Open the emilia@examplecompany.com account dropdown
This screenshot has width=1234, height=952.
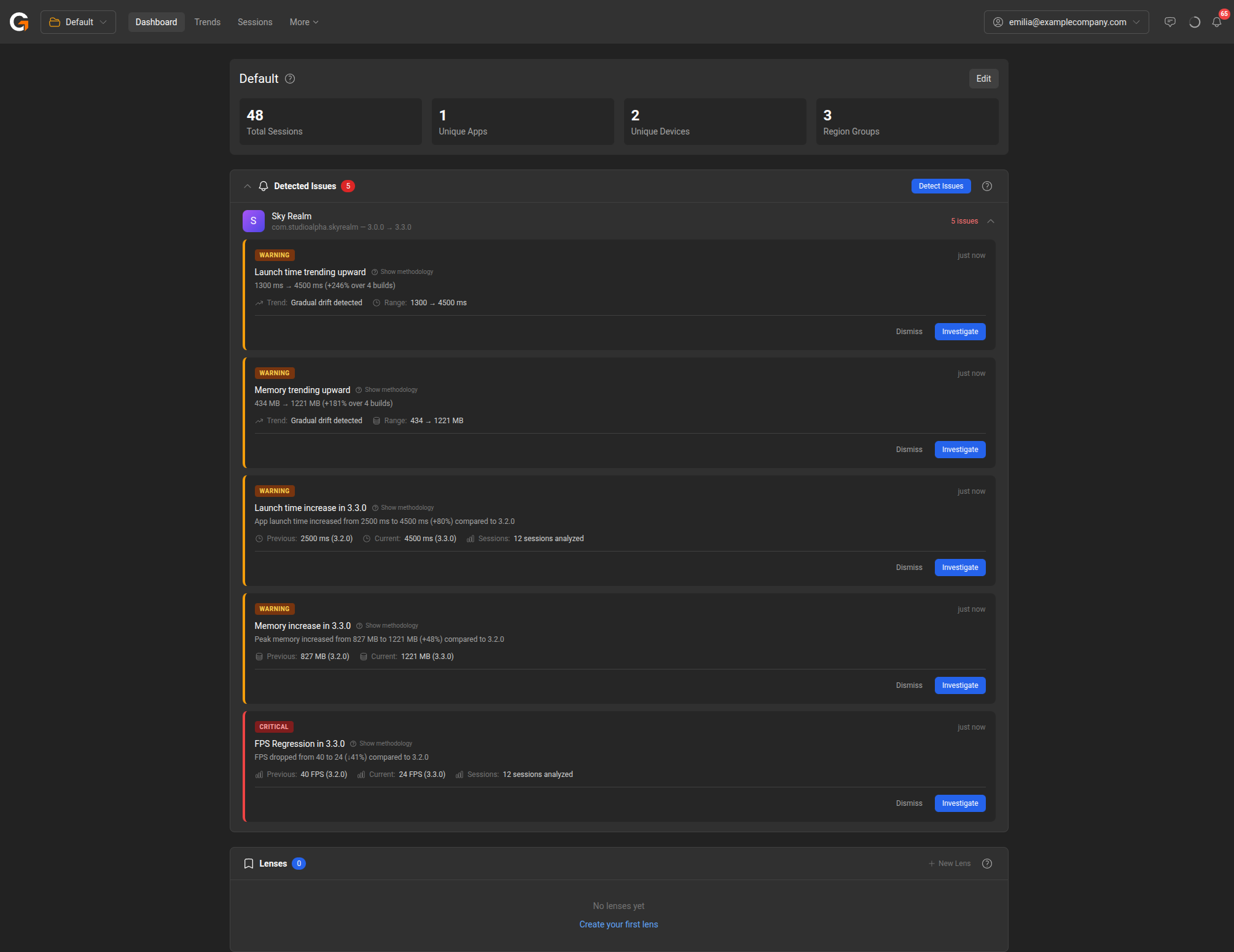1066,22
